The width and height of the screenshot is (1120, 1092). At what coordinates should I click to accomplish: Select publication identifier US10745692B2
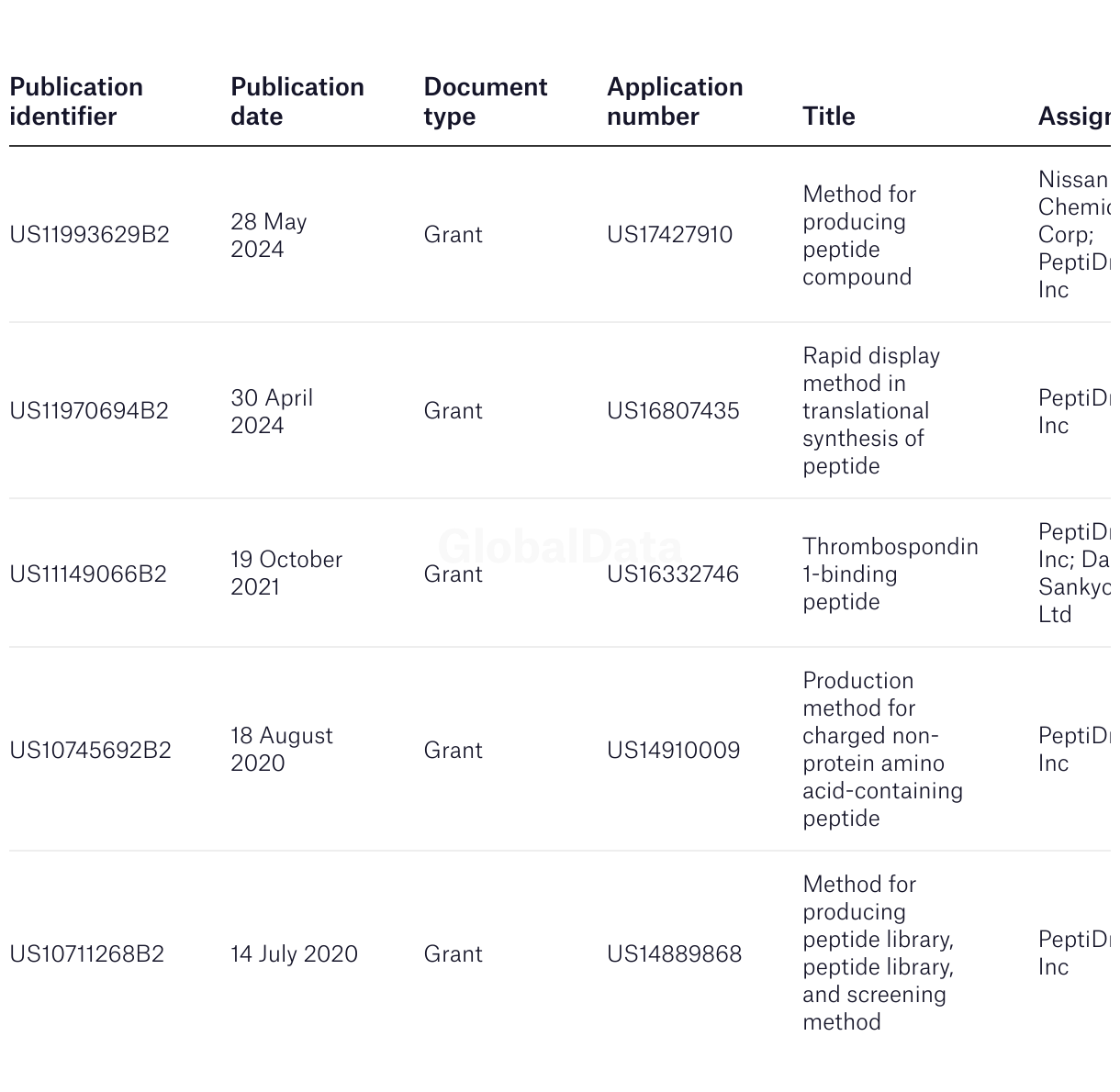click(90, 751)
